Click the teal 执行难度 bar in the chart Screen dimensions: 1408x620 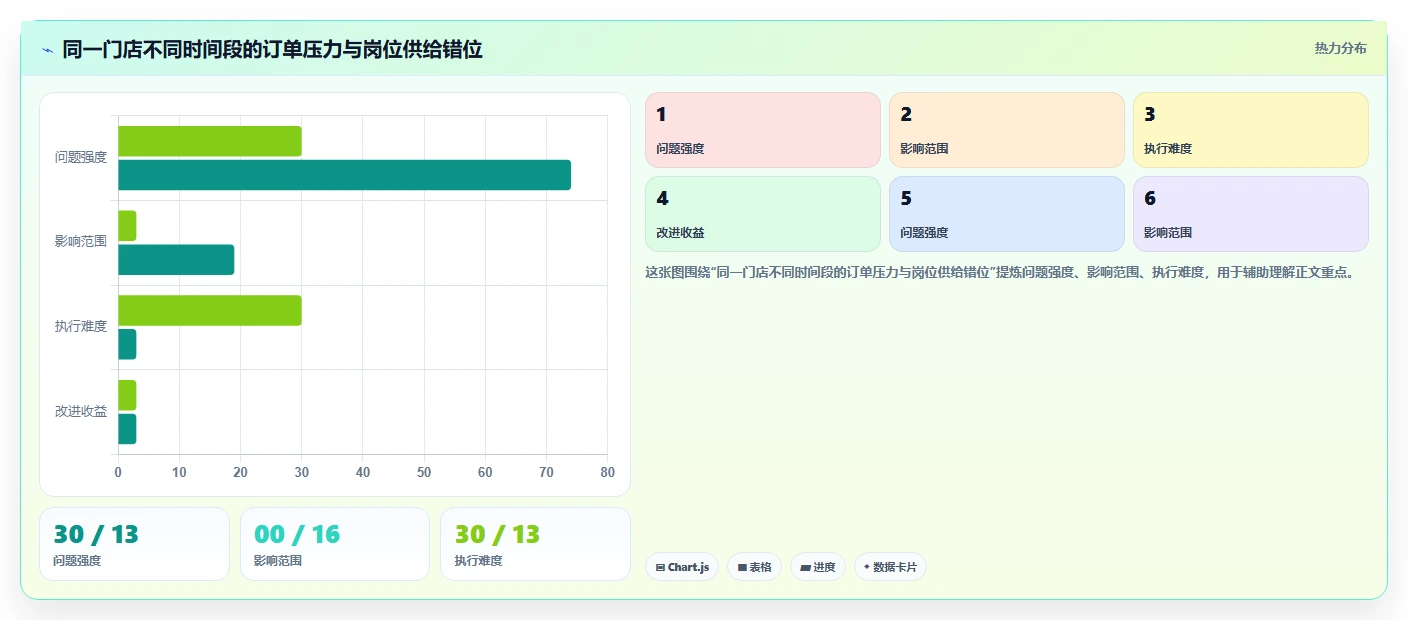(x=127, y=344)
